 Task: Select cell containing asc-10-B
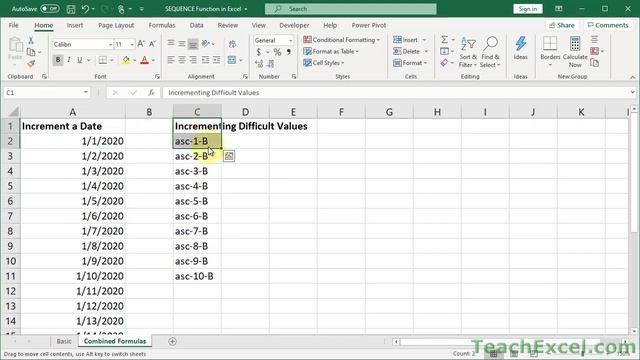click(197, 276)
